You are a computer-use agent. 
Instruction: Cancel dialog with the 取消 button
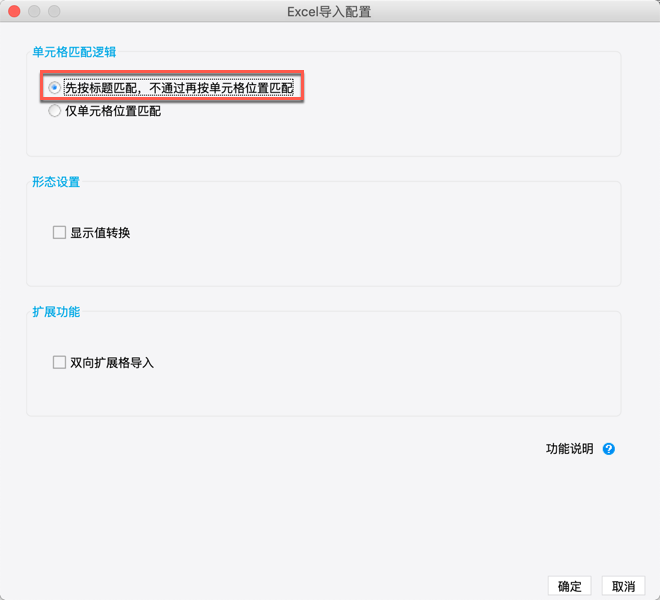pyautogui.click(x=623, y=586)
